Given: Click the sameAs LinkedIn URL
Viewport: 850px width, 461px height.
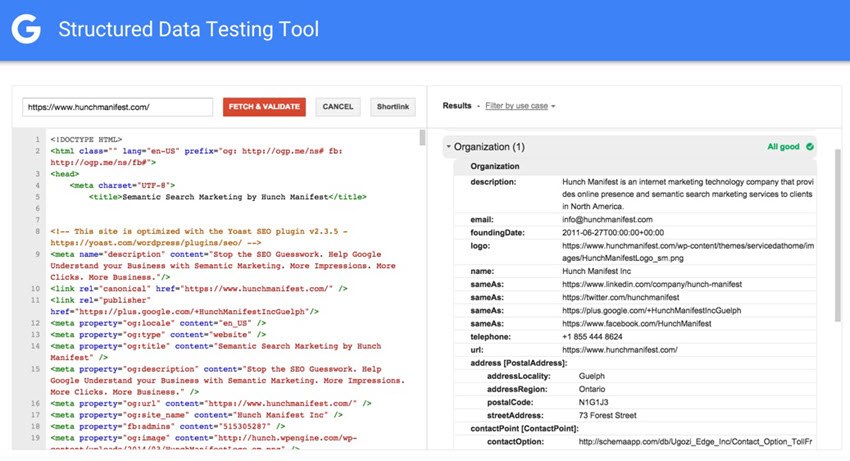Looking at the screenshot, I should point(652,284).
